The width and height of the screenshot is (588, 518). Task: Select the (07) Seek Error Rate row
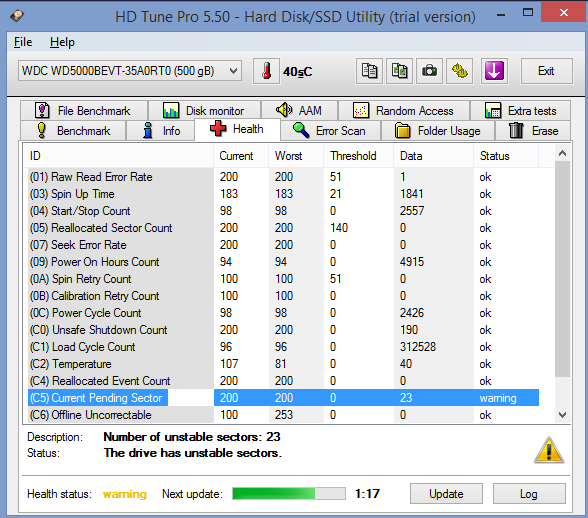pos(284,245)
